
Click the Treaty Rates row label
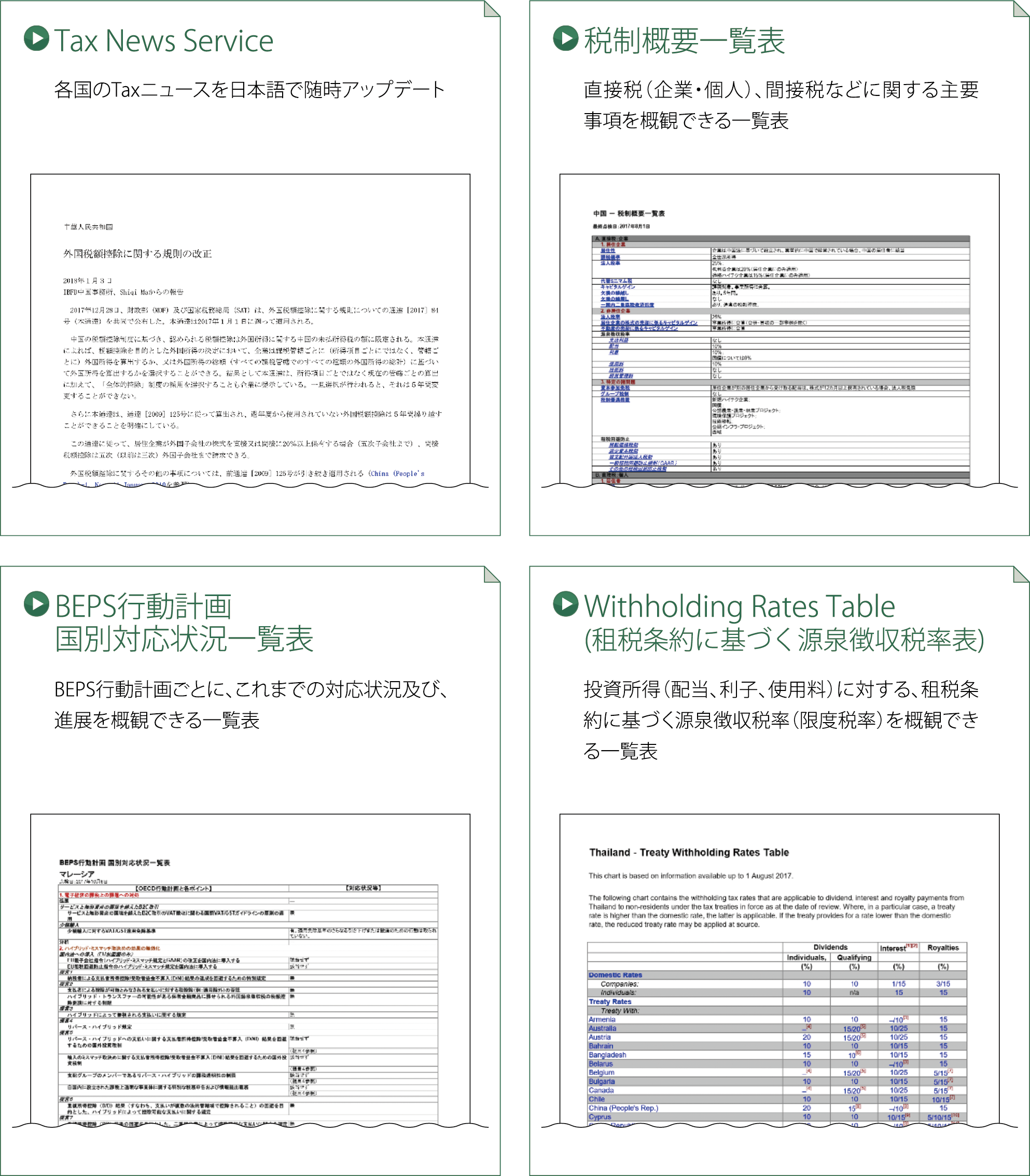pyautogui.click(x=610, y=1001)
